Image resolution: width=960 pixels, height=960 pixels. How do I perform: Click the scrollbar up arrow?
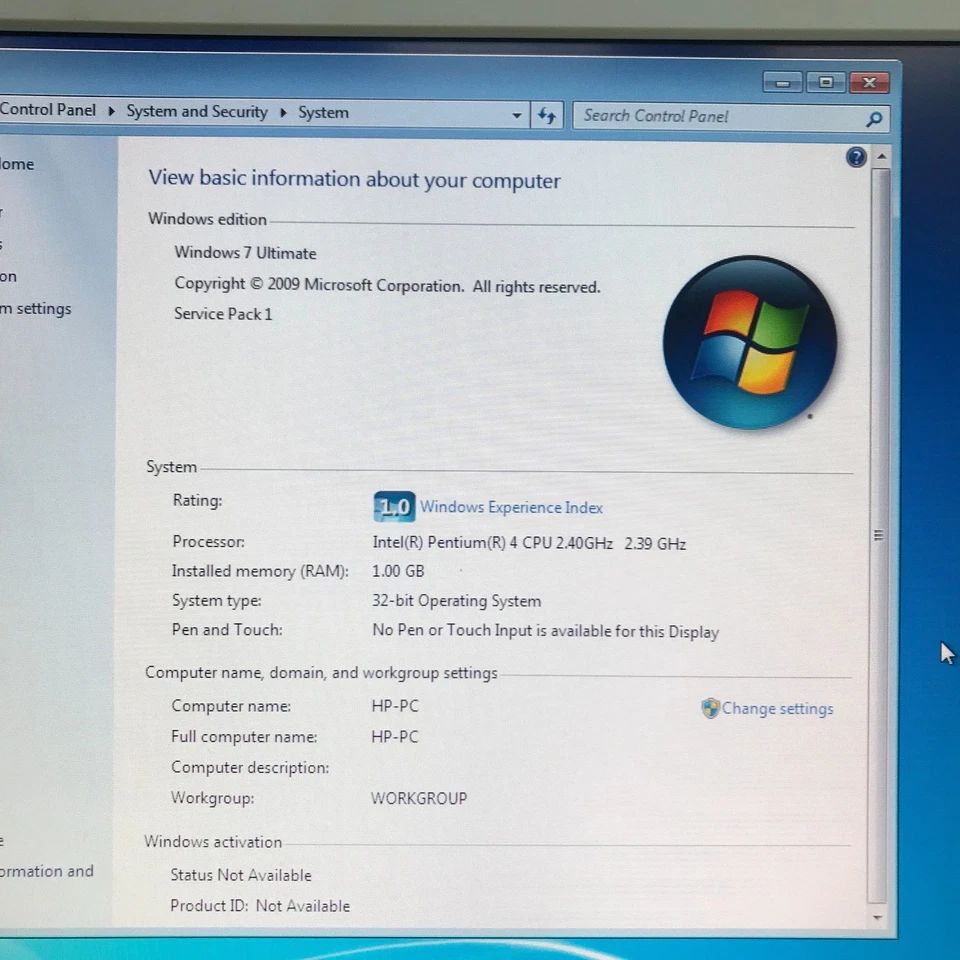[881, 156]
